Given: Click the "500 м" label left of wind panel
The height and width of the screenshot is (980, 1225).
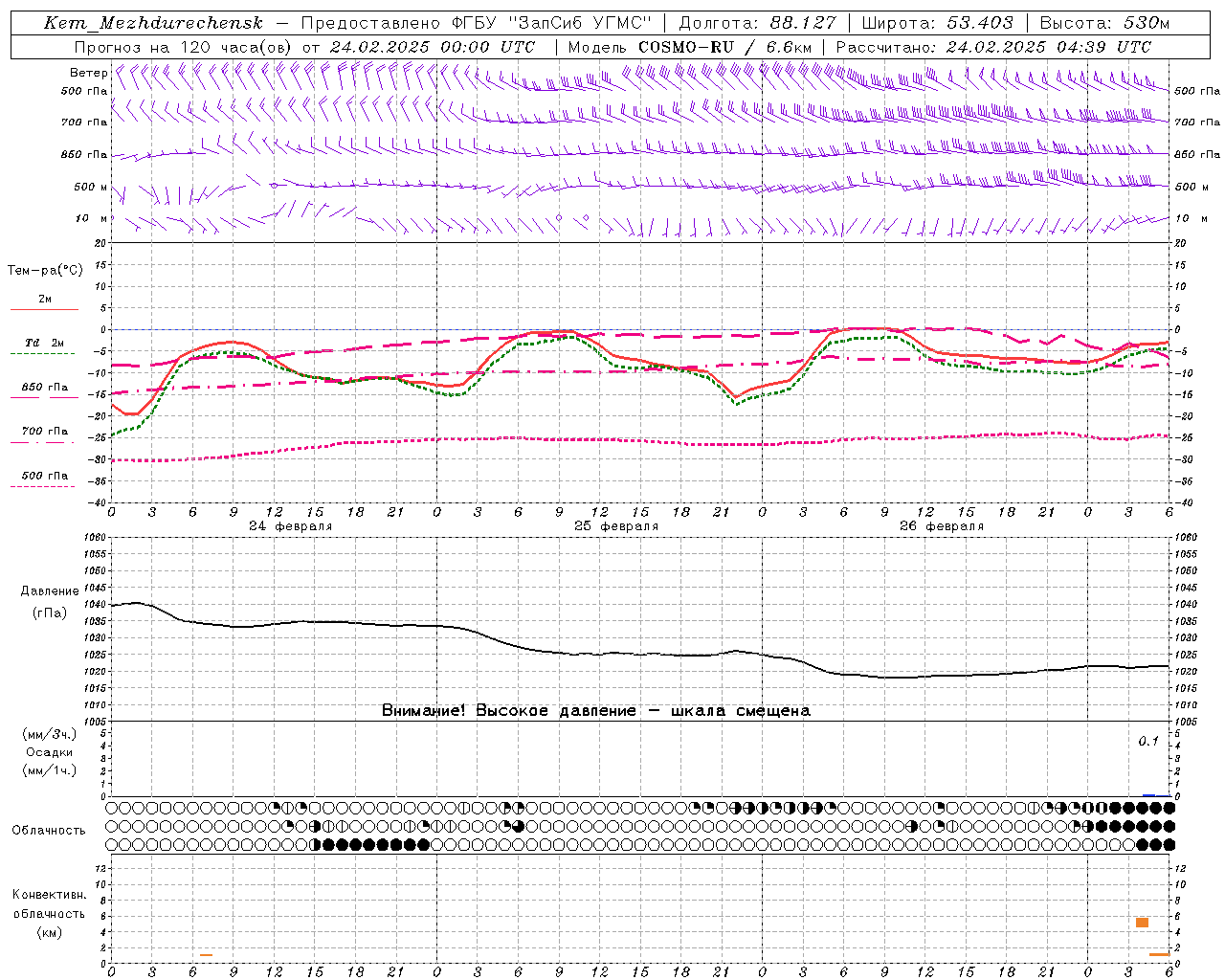Looking at the screenshot, I should (91, 187).
